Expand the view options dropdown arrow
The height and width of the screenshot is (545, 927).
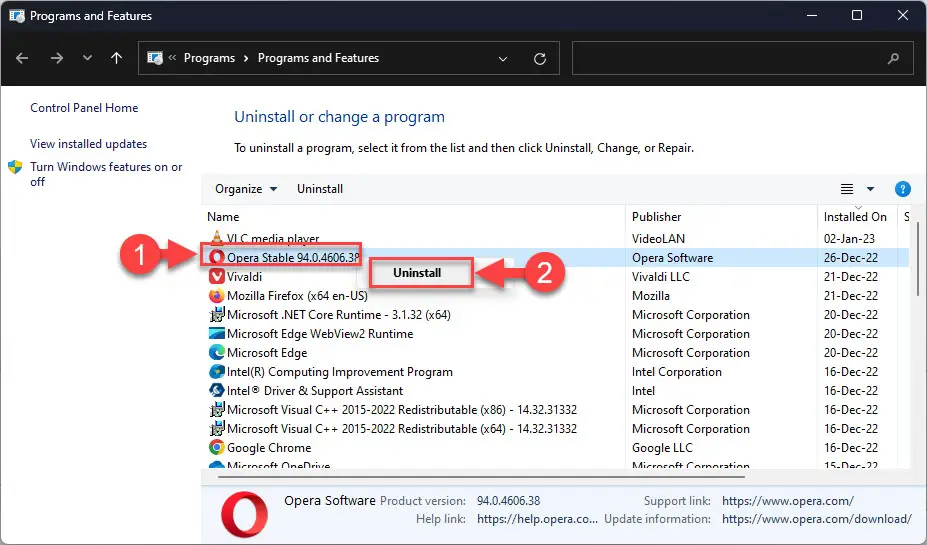click(870, 189)
